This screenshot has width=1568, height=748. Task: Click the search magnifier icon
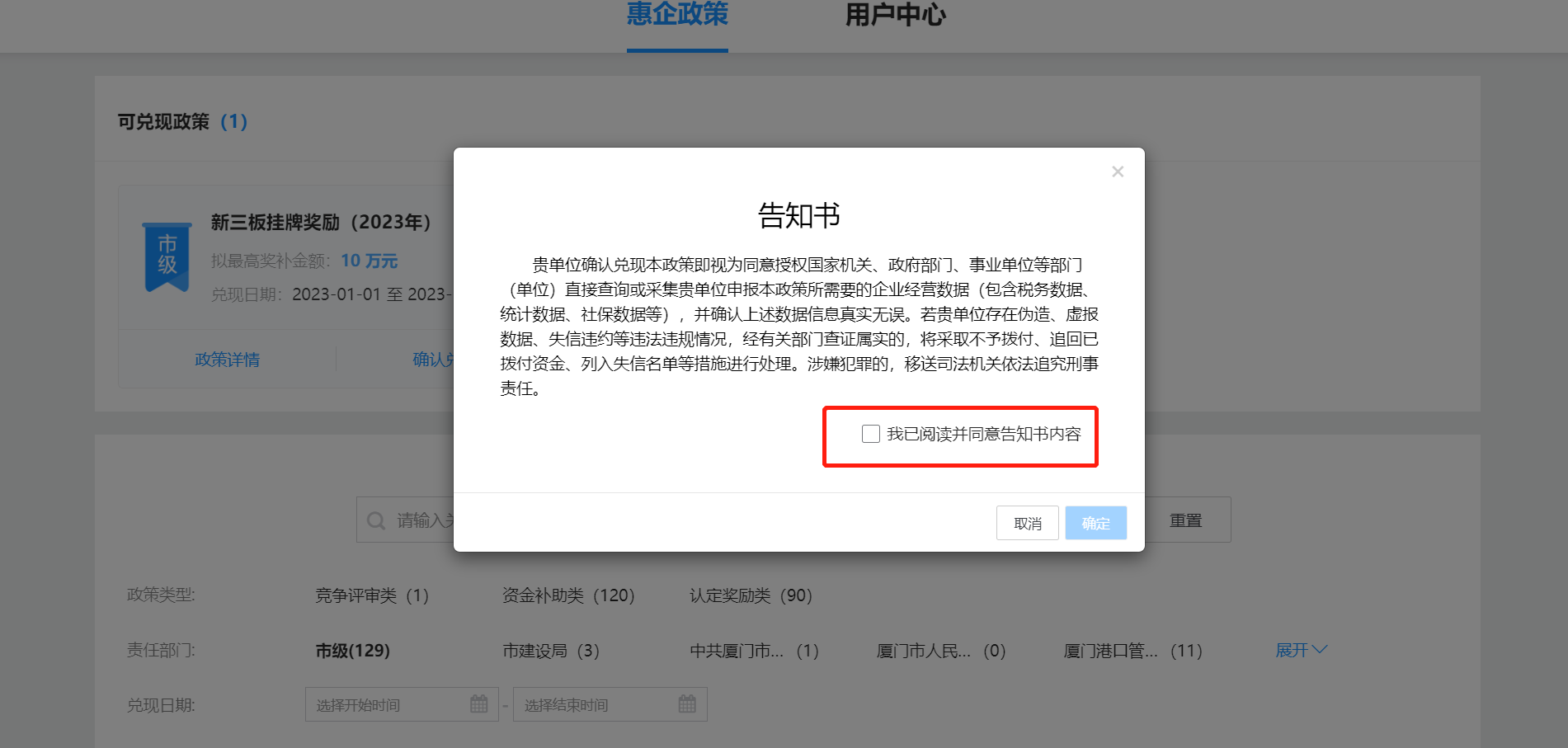[376, 520]
